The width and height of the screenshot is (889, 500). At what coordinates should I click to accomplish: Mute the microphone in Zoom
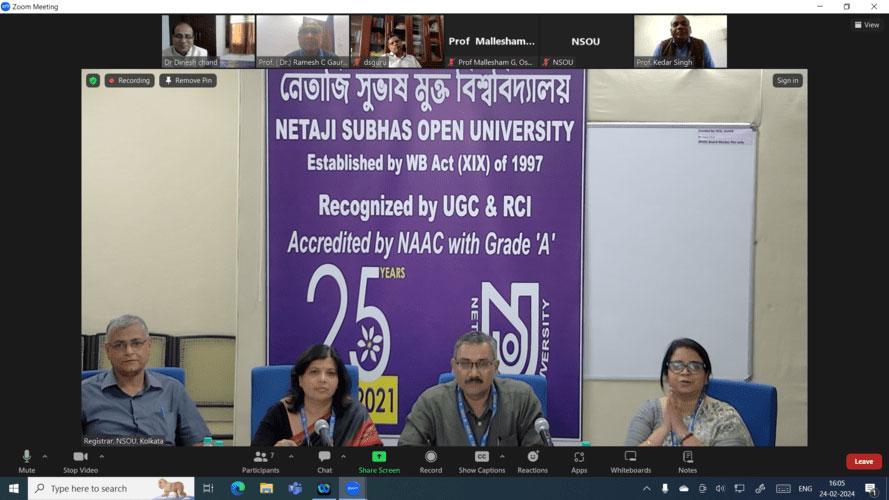27,461
